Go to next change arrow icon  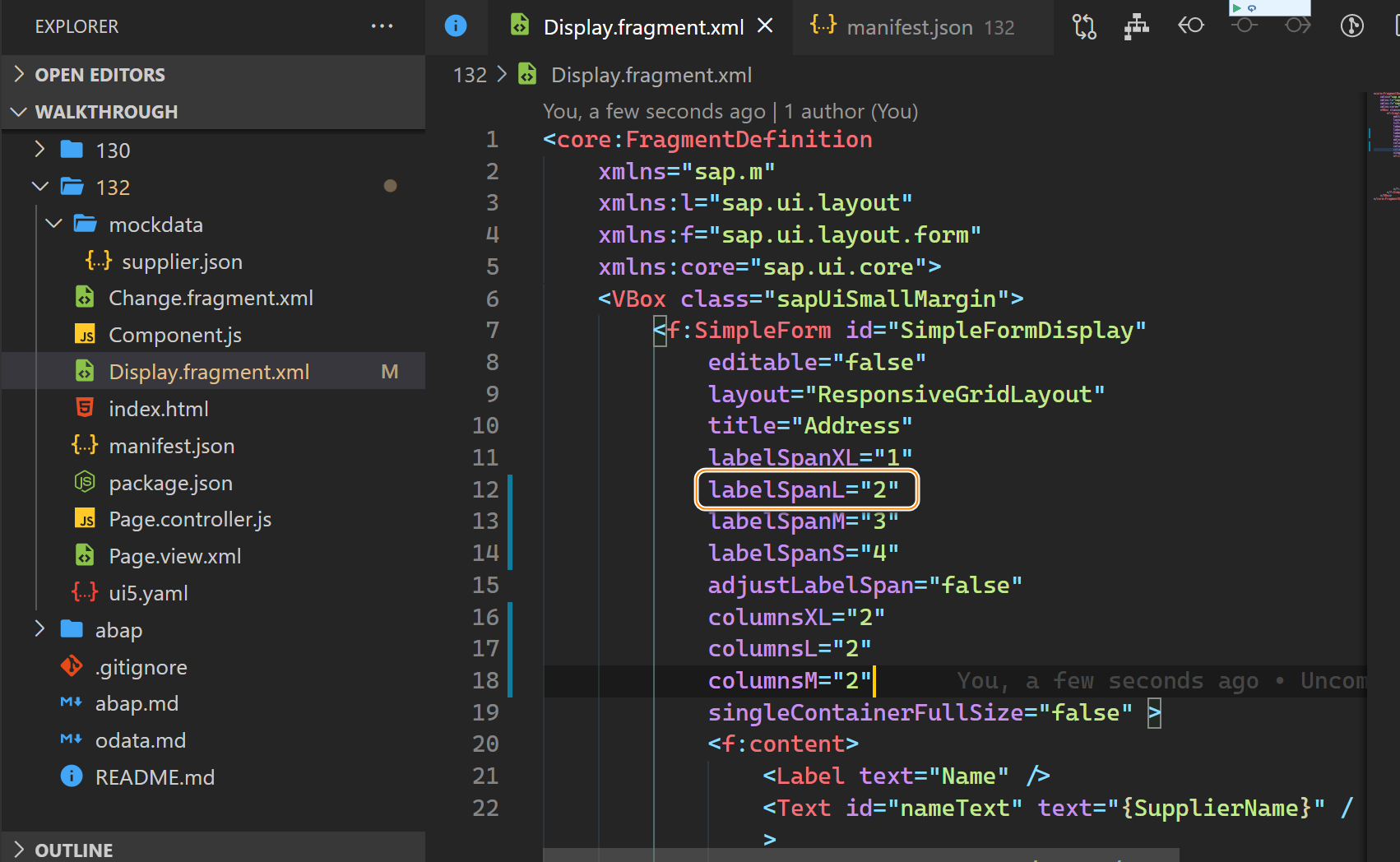[x=1297, y=25]
